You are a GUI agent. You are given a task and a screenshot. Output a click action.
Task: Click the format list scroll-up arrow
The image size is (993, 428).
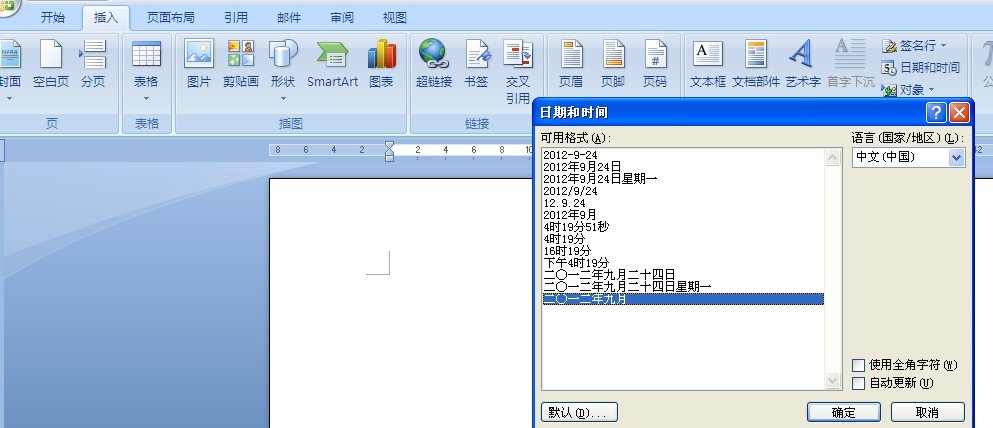(x=833, y=158)
